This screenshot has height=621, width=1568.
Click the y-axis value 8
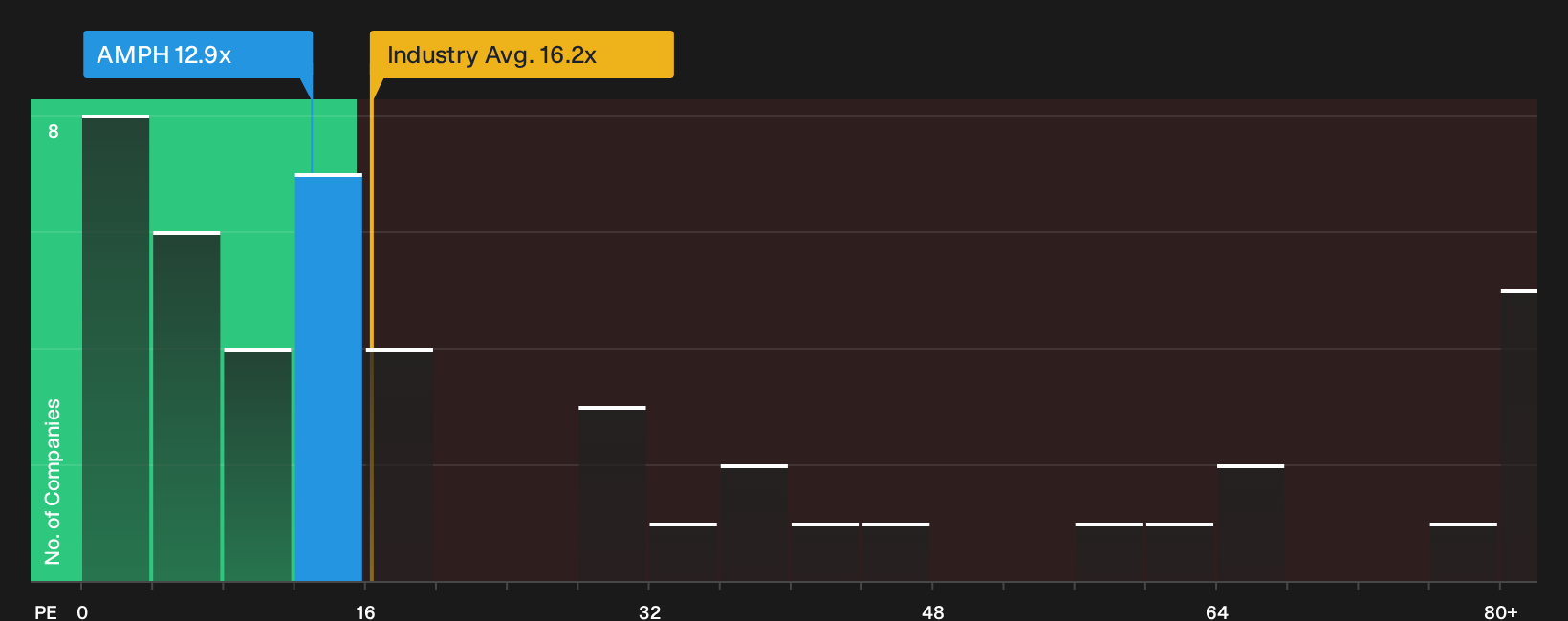click(x=54, y=131)
